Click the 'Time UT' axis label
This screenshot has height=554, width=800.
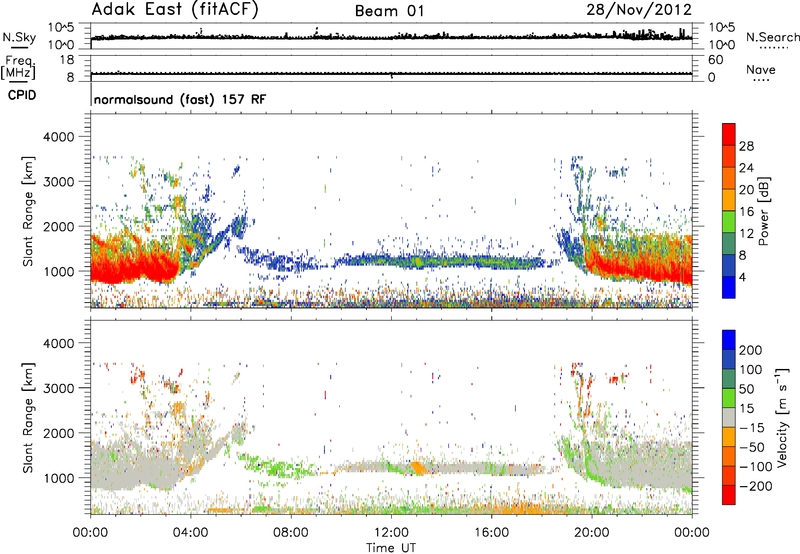tap(391, 548)
